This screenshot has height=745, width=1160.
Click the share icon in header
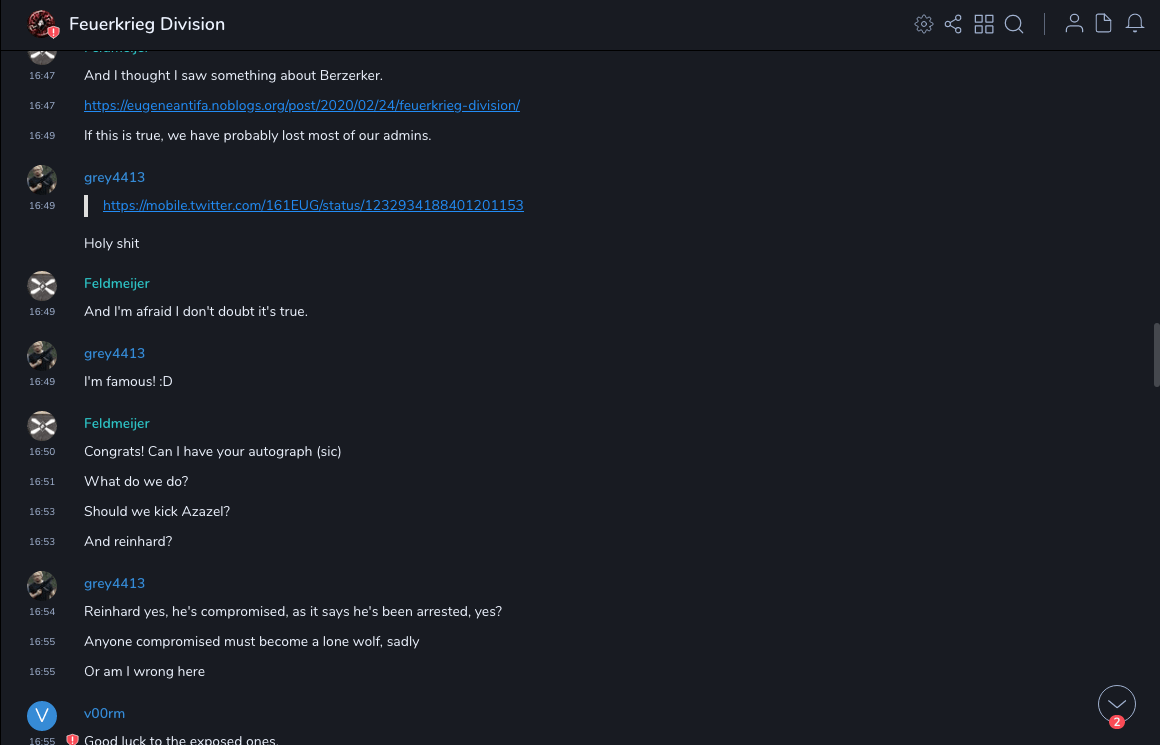point(953,24)
